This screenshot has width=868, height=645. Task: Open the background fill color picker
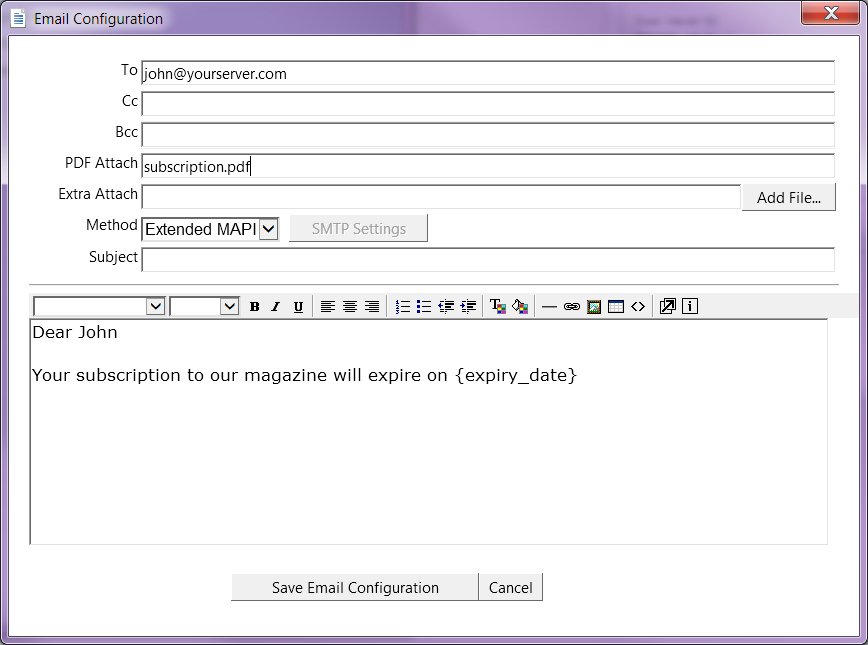[520, 307]
